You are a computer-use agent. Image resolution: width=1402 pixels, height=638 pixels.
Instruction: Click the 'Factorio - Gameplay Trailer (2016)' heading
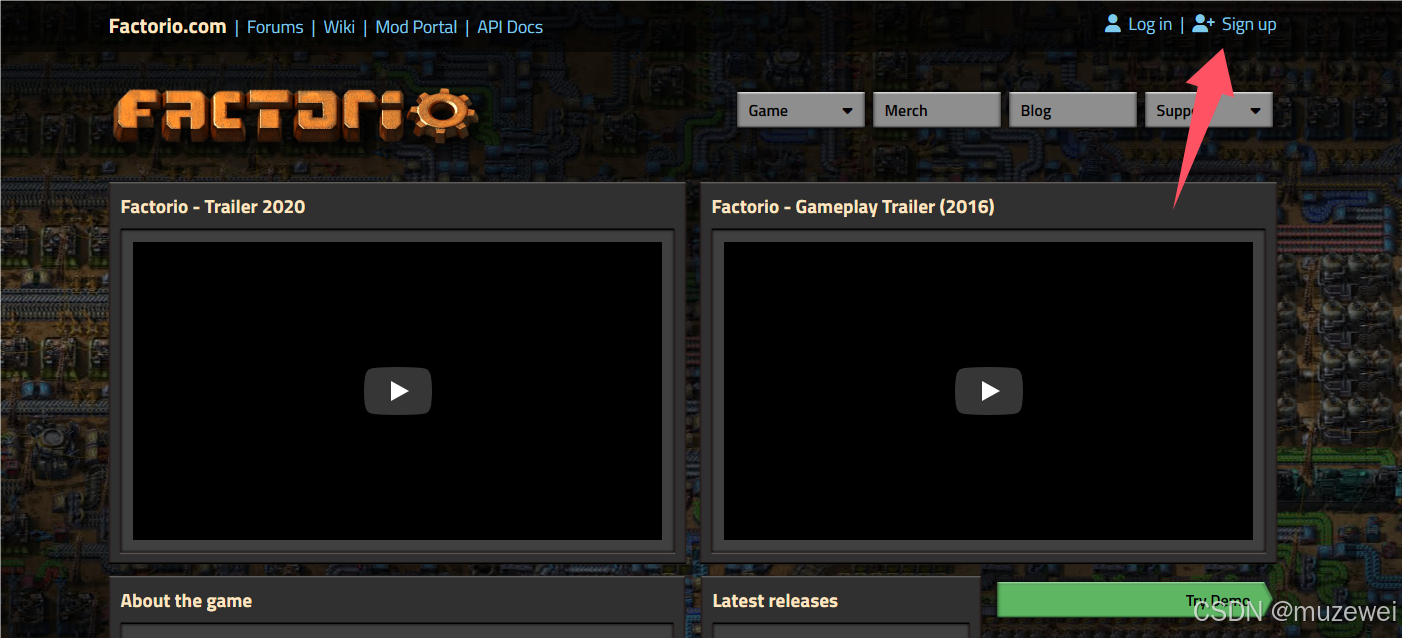pos(853,207)
